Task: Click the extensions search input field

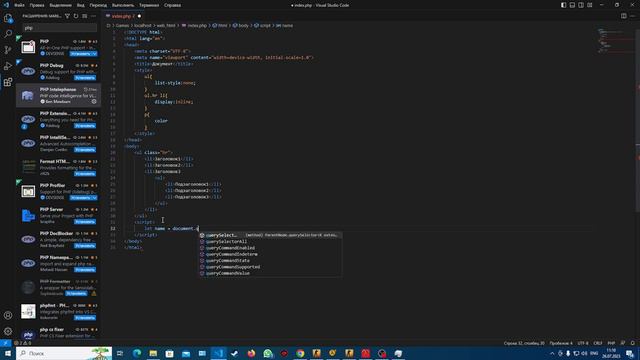Action: 60,28
